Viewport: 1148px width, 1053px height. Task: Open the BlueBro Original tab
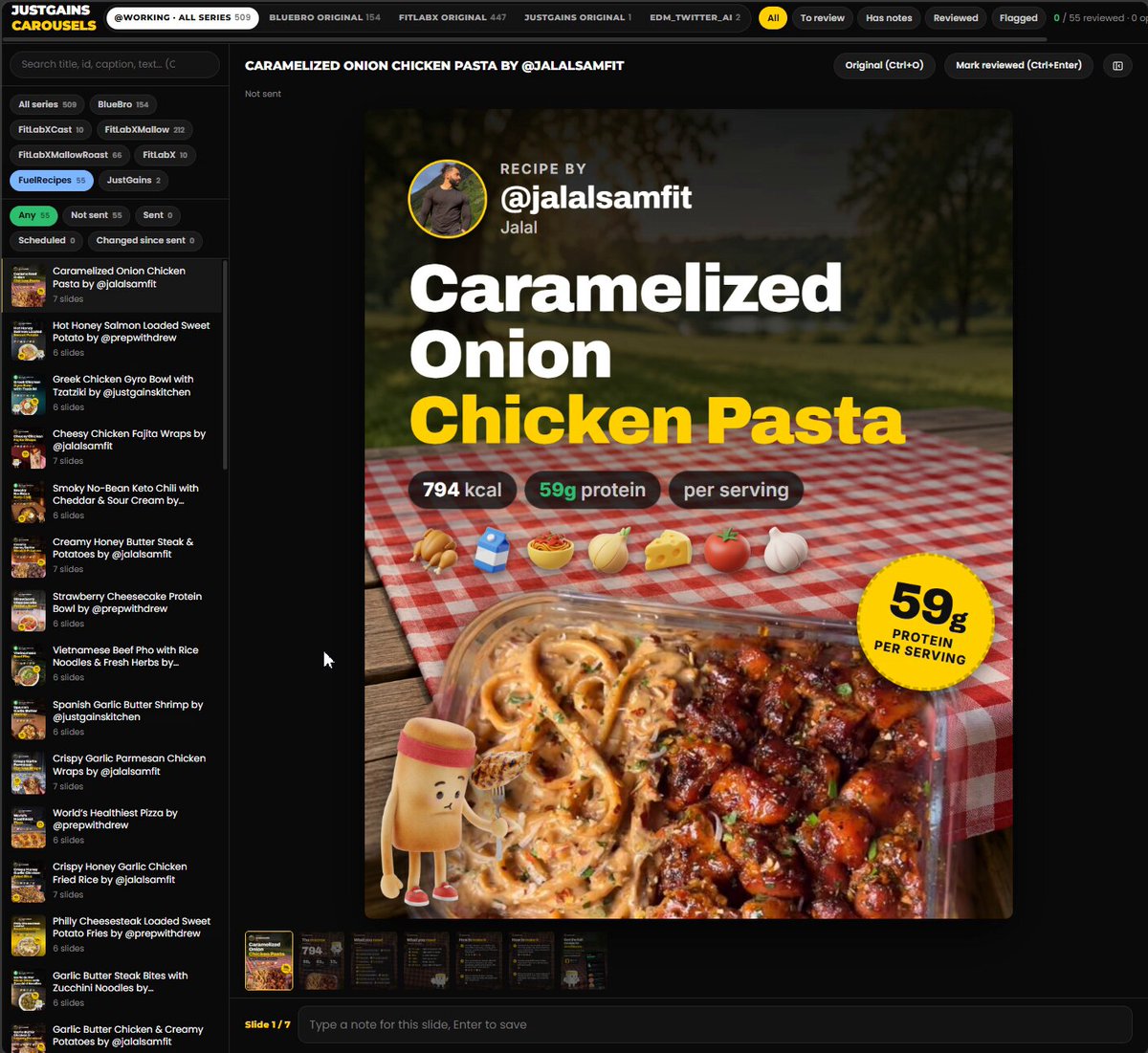(324, 17)
